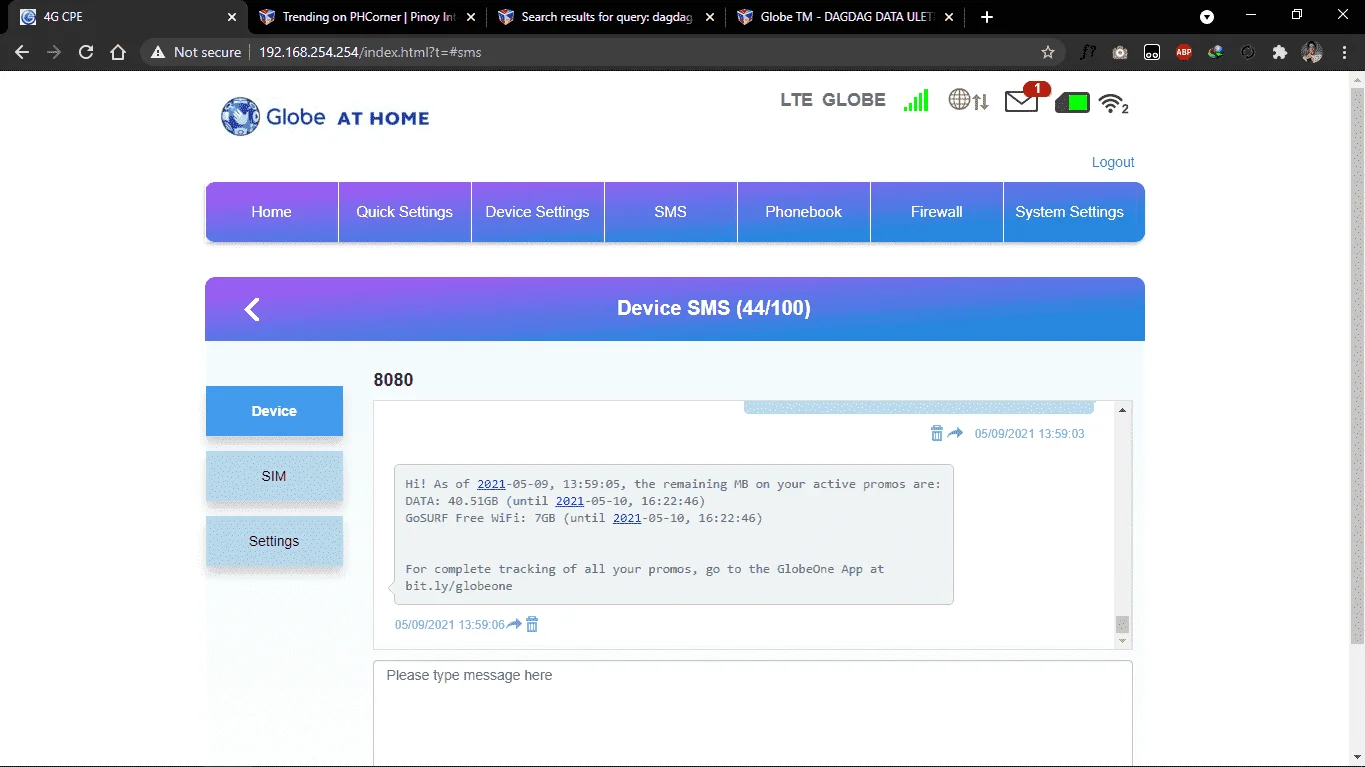Image resolution: width=1365 pixels, height=767 pixels.
Task: Forward the message dated 05/09/2021 13:59:06
Action: (514, 624)
